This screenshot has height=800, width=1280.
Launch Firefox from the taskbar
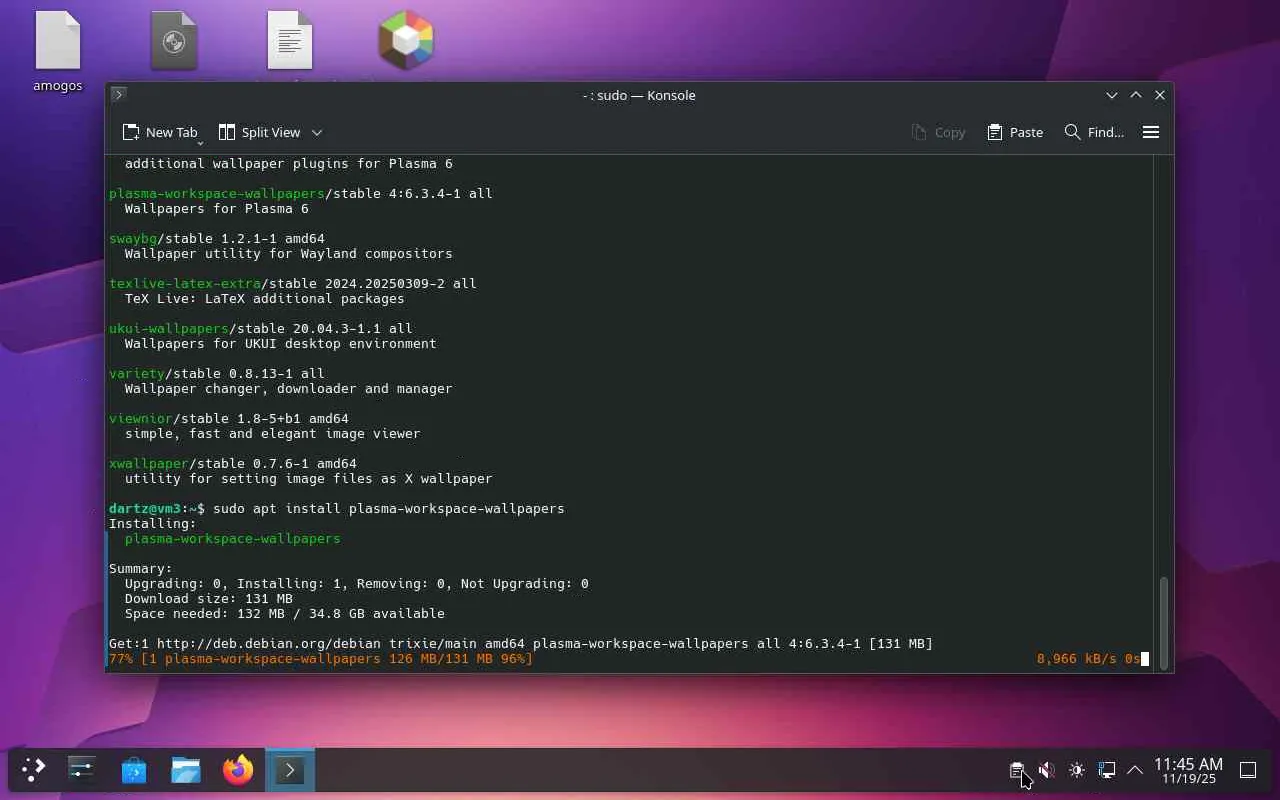tap(238, 770)
